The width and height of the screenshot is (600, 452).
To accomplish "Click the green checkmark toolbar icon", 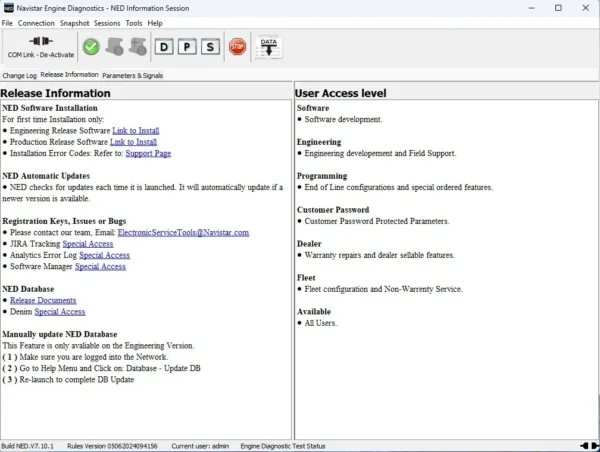I will pos(91,47).
